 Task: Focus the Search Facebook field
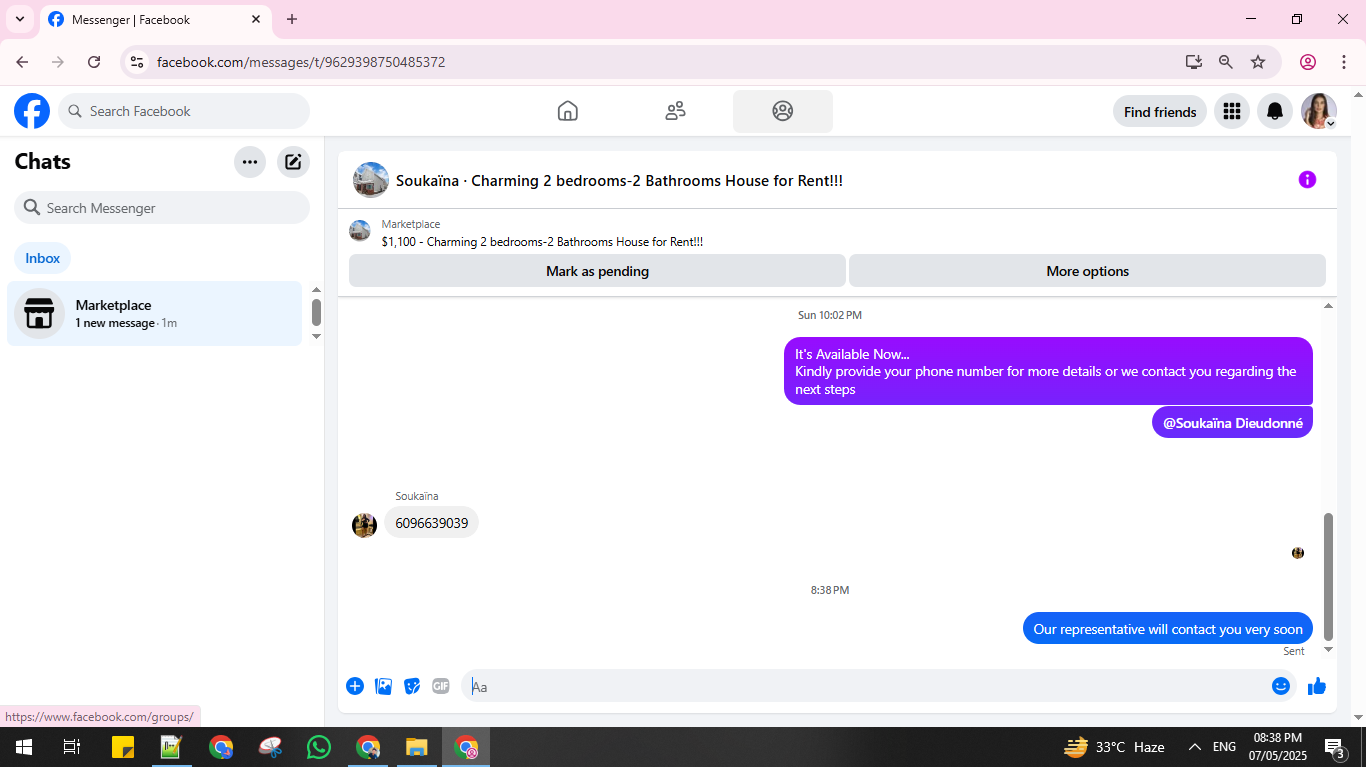[184, 111]
